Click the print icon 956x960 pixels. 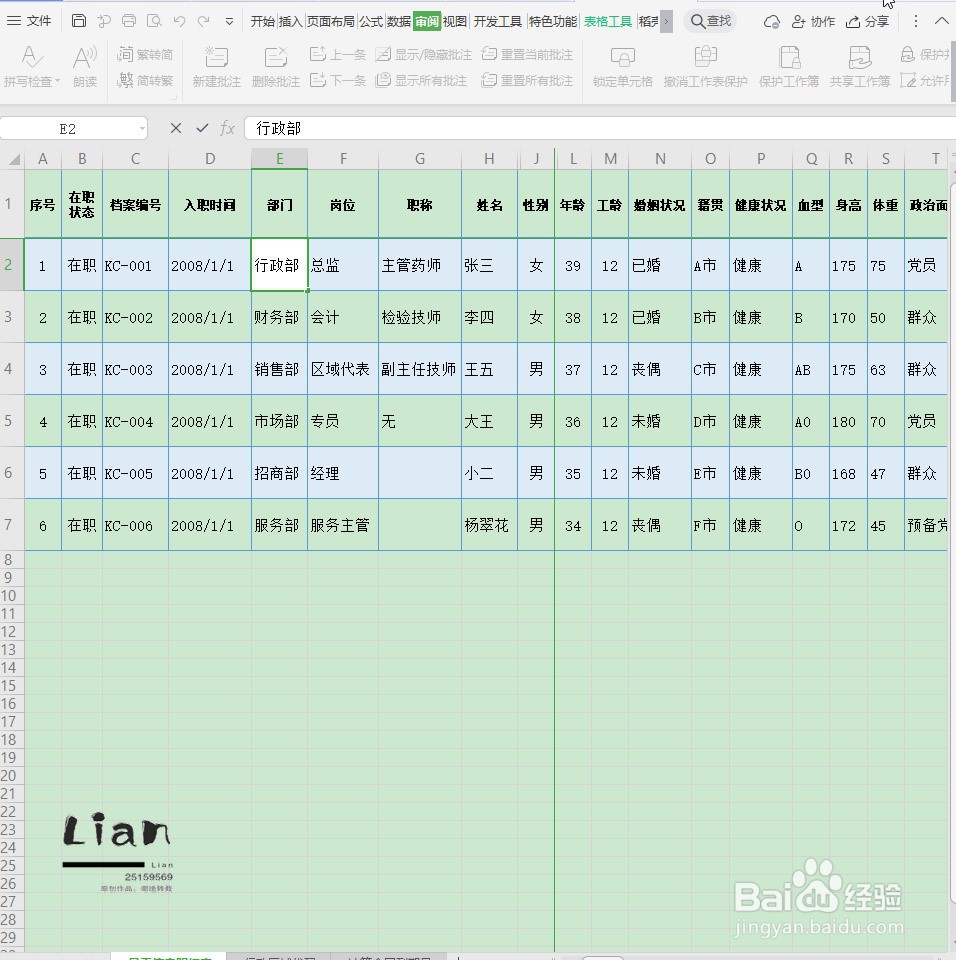[129, 21]
